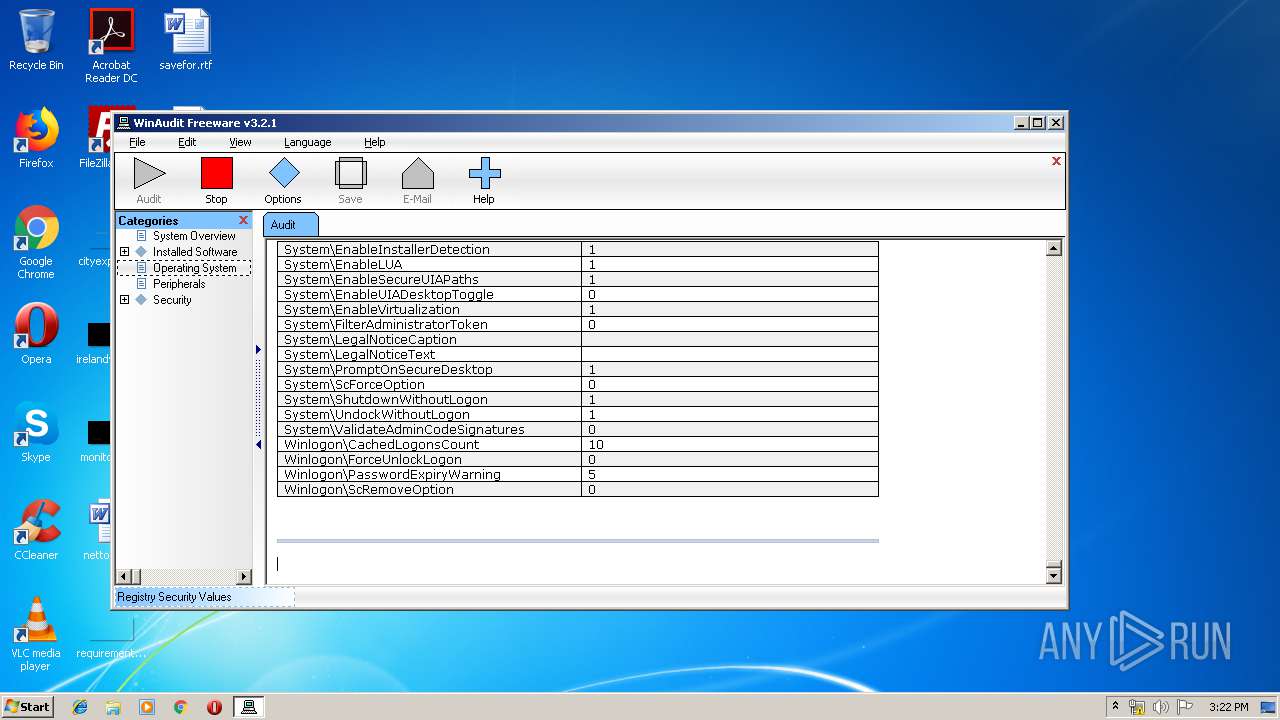This screenshot has width=1280, height=720.
Task: Click the CachedLogonsCount value 10
Action: [x=596, y=444]
